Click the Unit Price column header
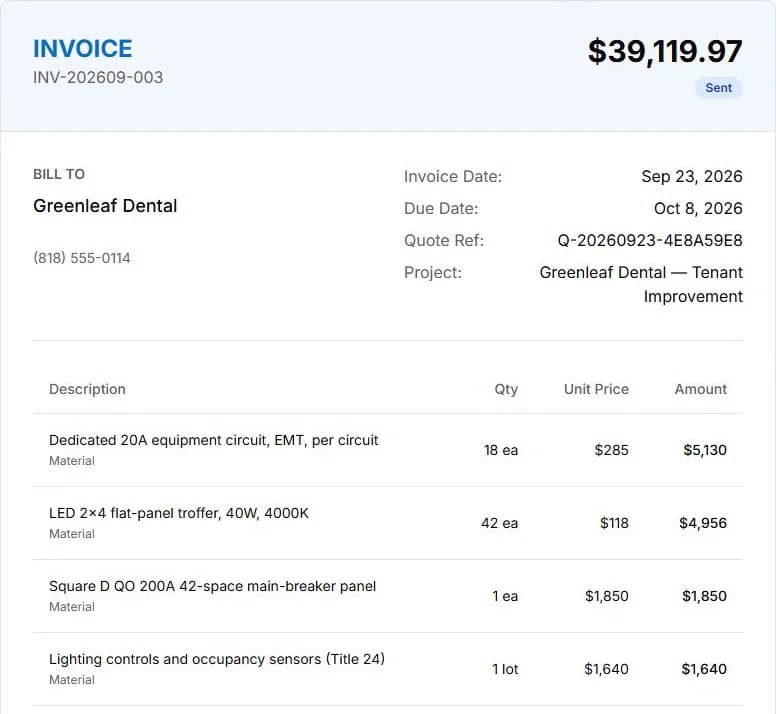The height and width of the screenshot is (714, 776). coord(596,389)
